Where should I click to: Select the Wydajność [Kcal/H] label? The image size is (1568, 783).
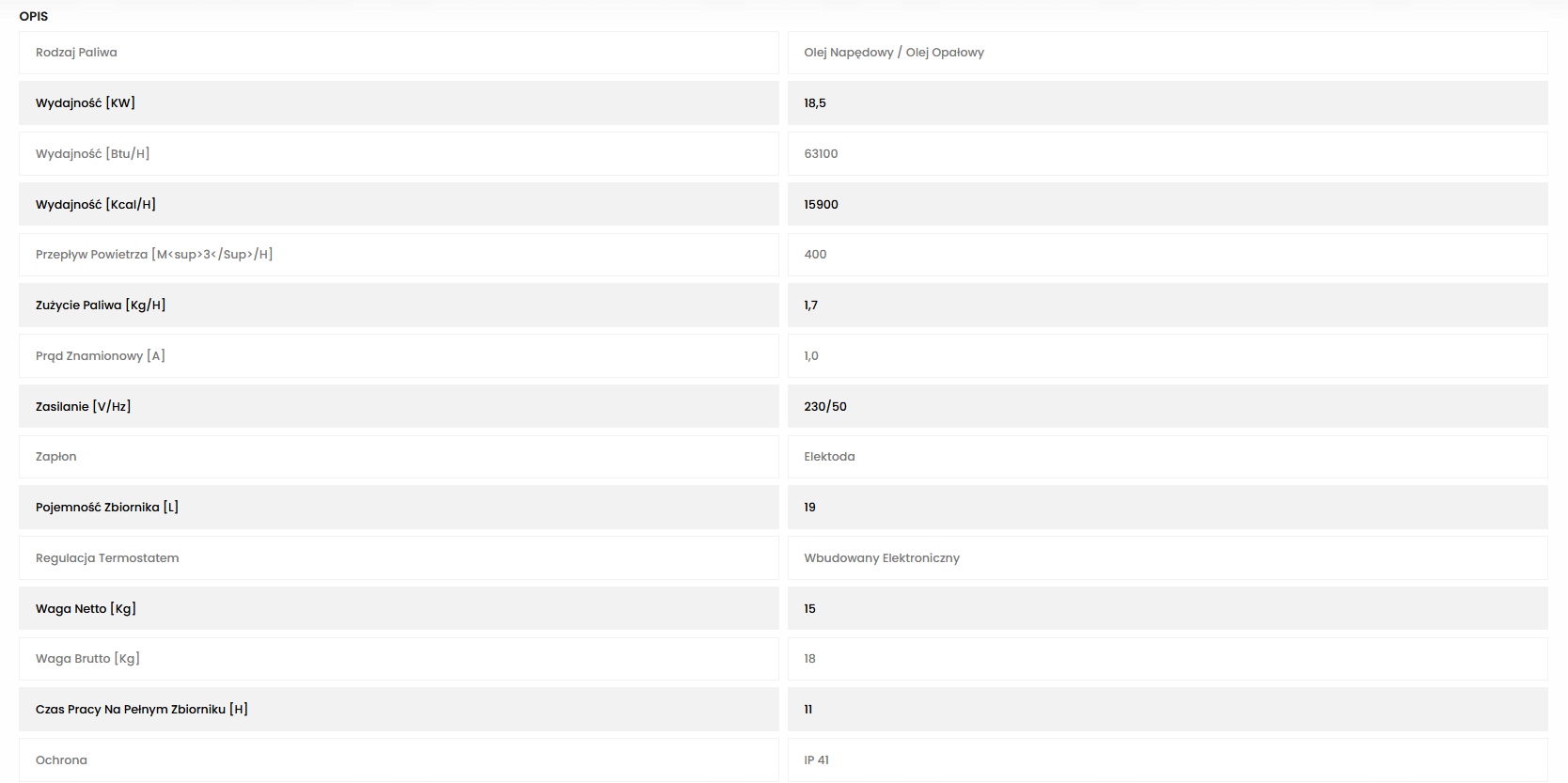pos(96,204)
